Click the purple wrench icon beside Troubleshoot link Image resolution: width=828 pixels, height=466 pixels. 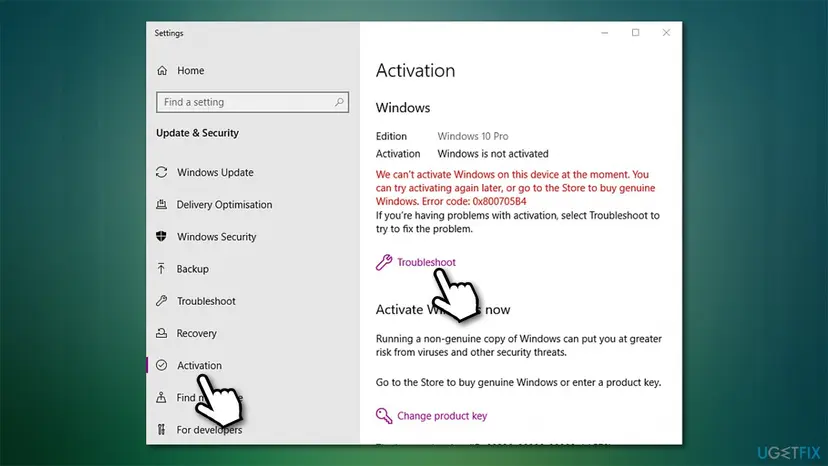click(x=384, y=262)
